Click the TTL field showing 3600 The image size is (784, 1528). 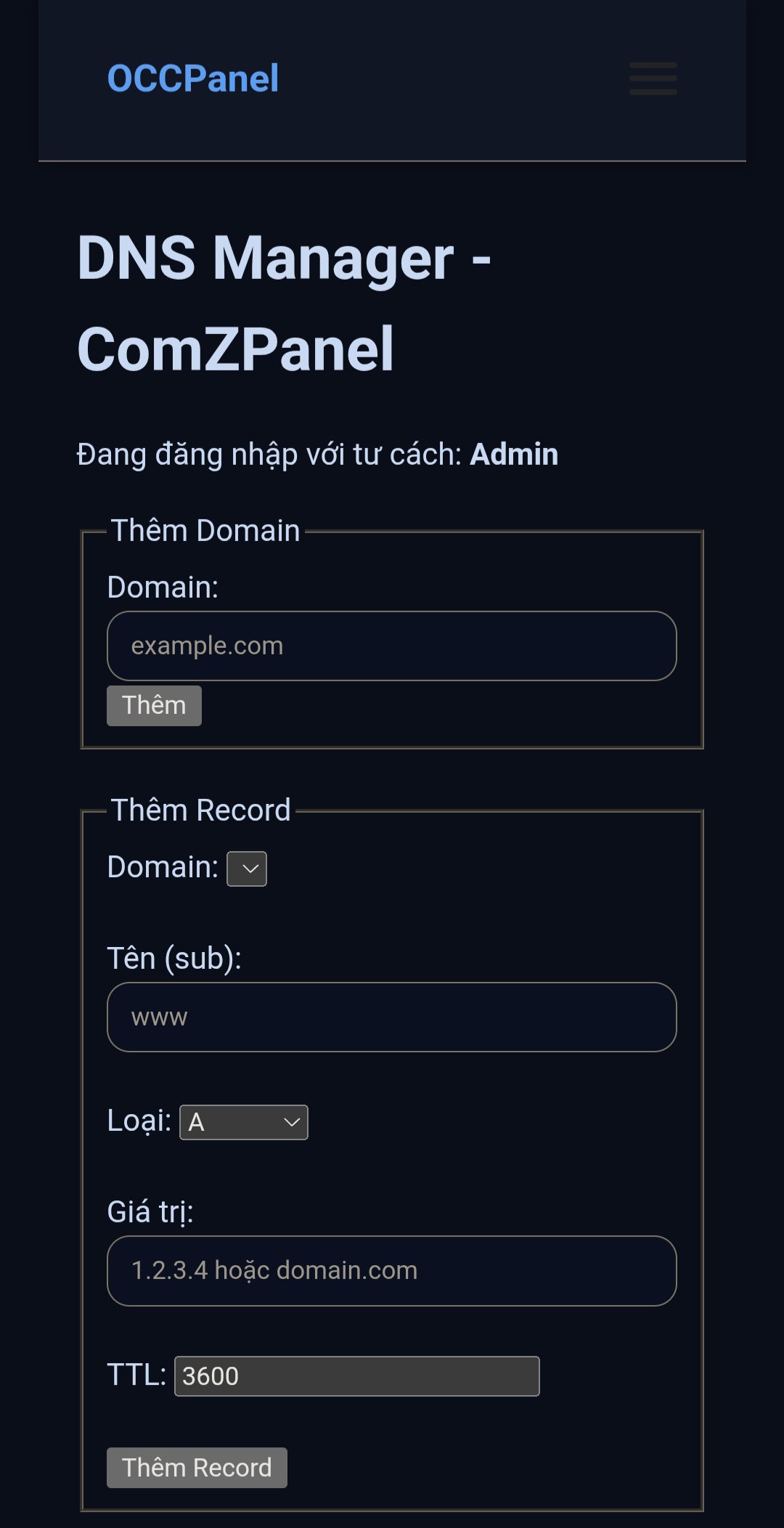tap(356, 1375)
